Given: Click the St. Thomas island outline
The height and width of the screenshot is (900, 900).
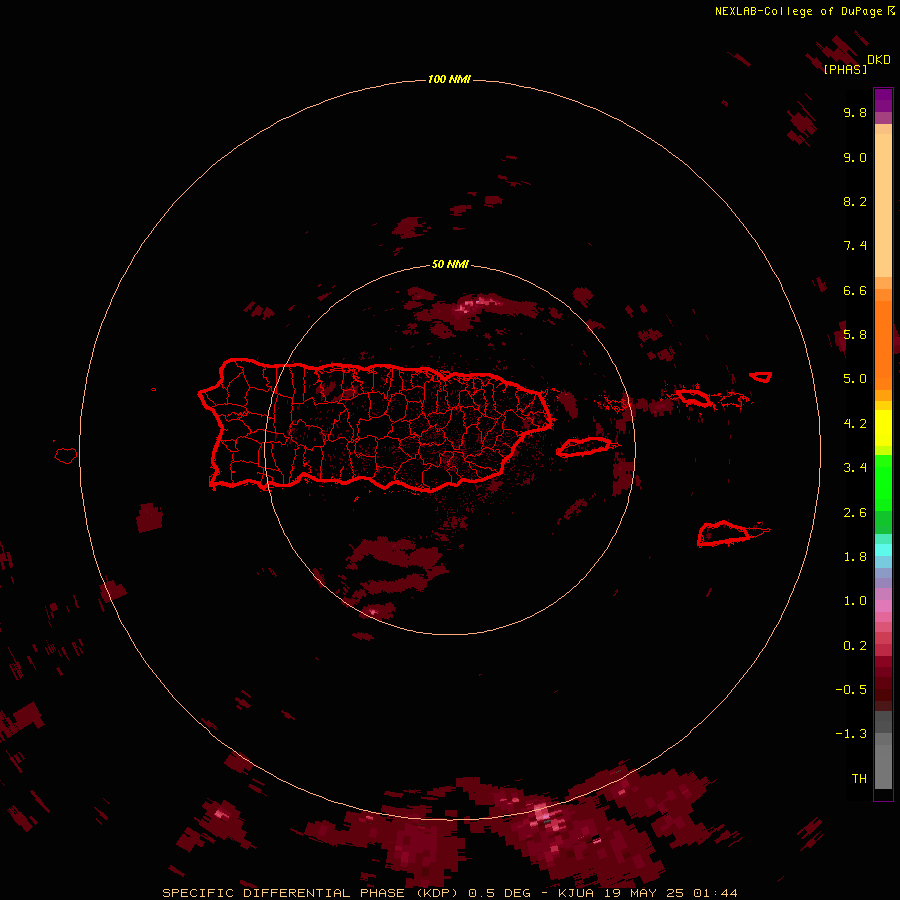Looking at the screenshot, I should 693,396.
